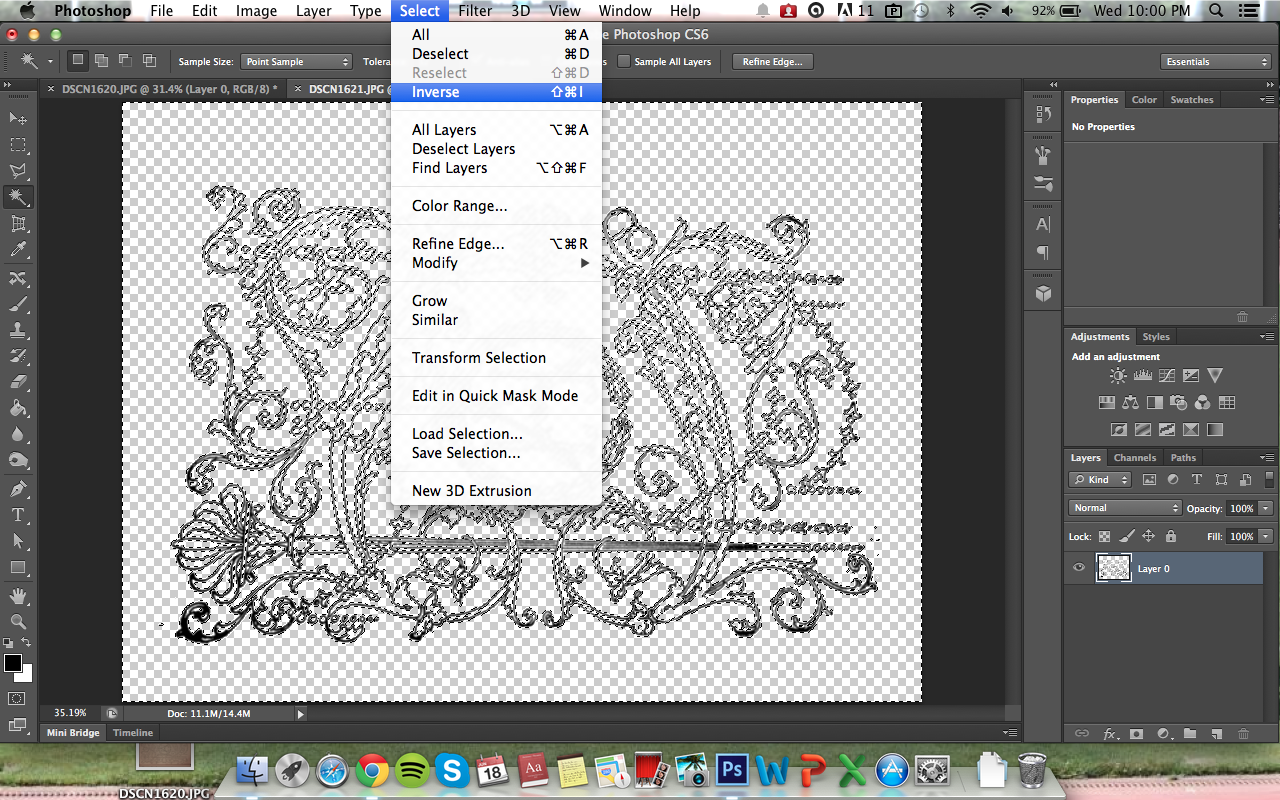This screenshot has height=800, width=1280.
Task: Choose Deselect from Select menu
Action: click(496, 54)
